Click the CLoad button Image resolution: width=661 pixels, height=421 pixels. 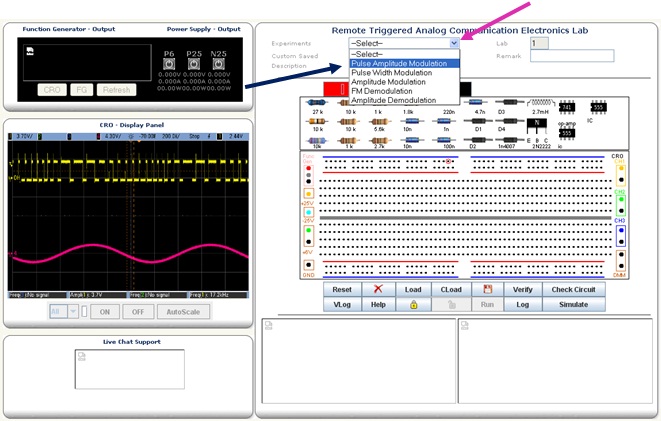click(451, 289)
